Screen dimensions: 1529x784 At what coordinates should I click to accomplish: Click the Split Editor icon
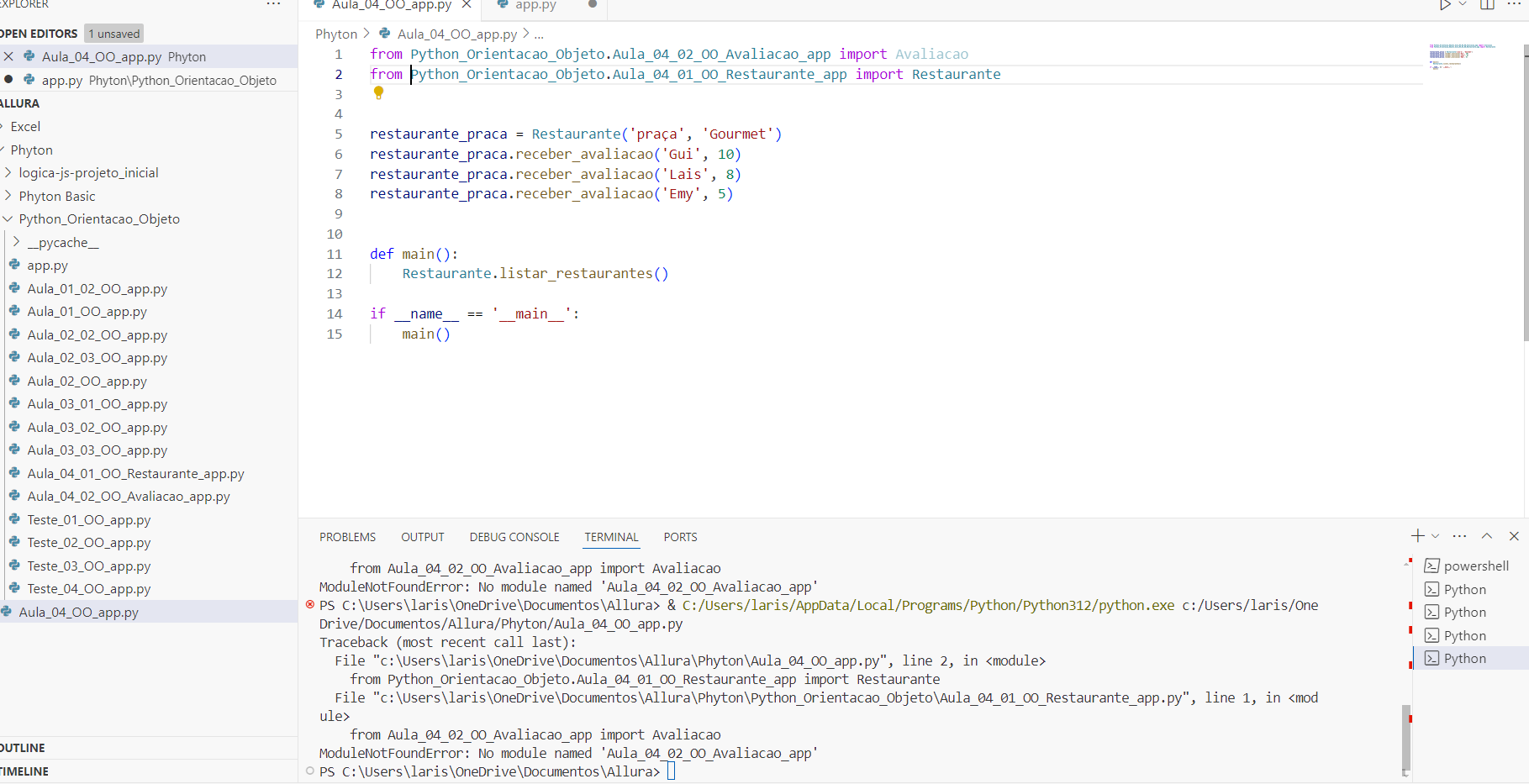pos(1487,5)
